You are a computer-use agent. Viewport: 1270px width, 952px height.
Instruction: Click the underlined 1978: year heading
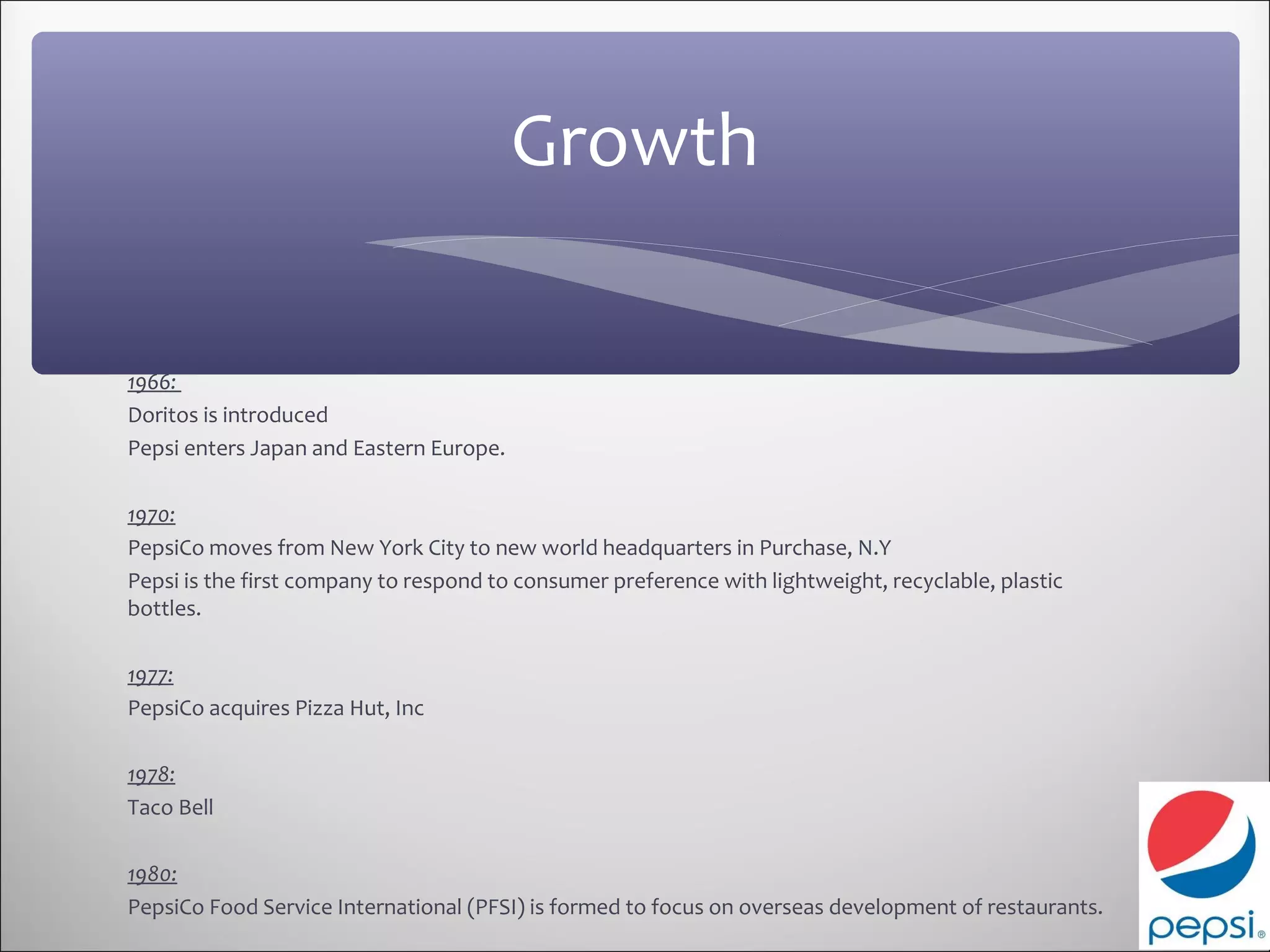coord(152,775)
